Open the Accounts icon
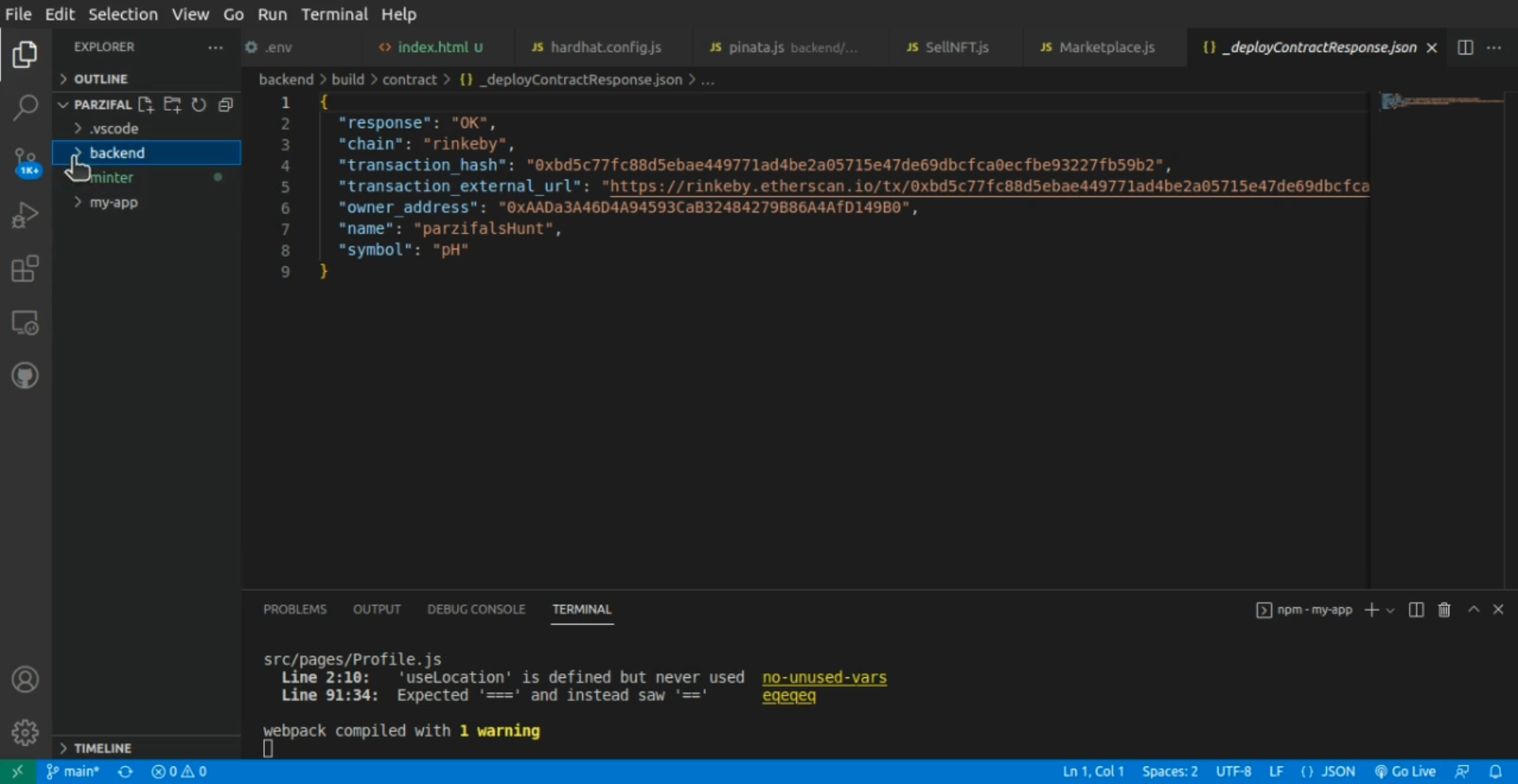1518x784 pixels. click(25, 680)
